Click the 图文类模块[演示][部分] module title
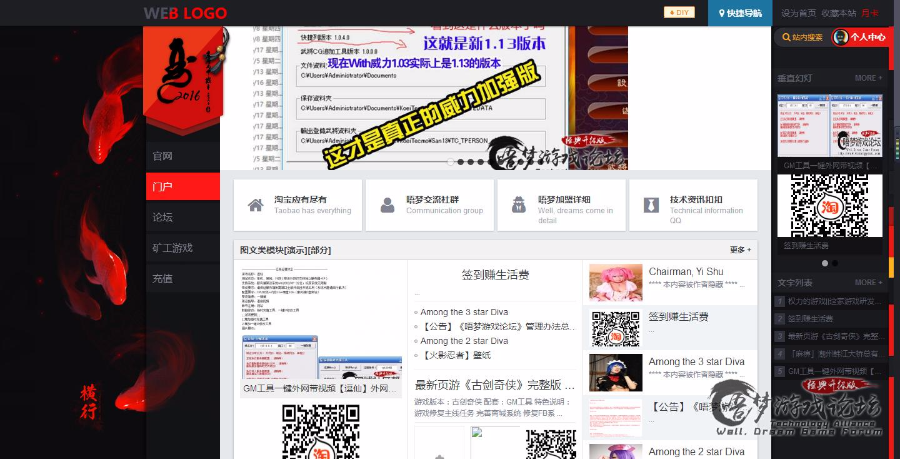 (285, 250)
